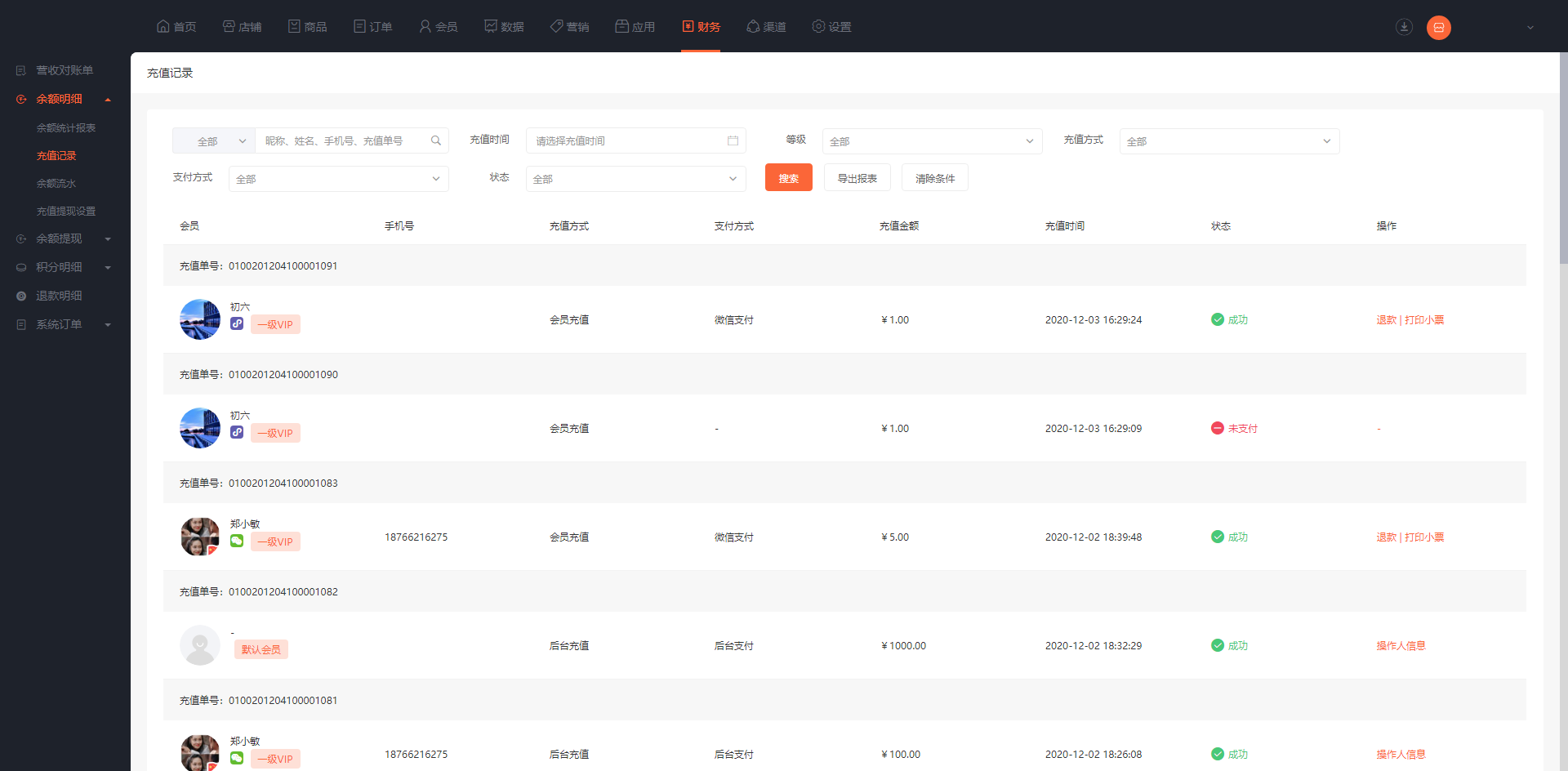The image size is (1568, 771).
Task: Click order number 0100201204100001082
Action: click(283, 592)
